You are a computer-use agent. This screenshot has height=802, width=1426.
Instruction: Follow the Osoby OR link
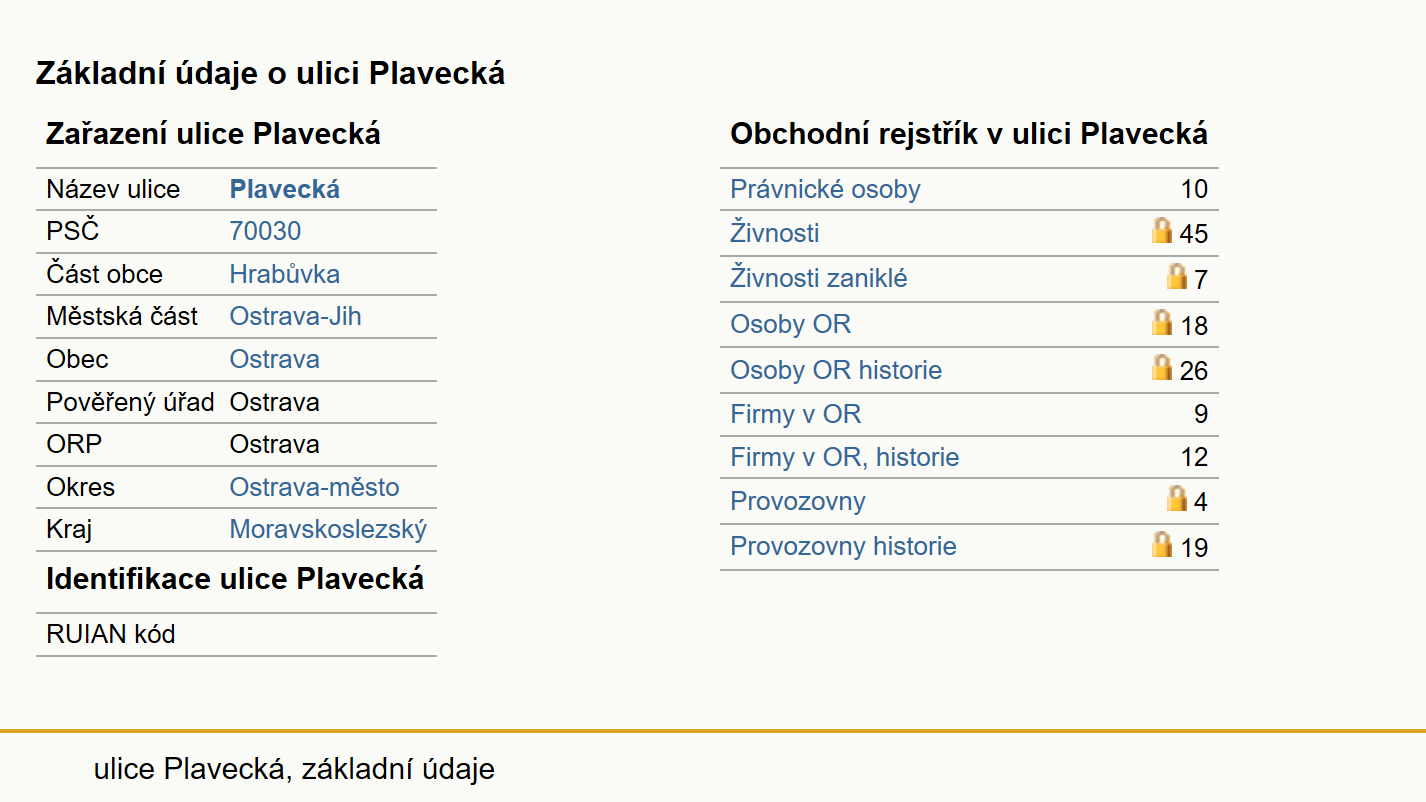[x=791, y=324]
